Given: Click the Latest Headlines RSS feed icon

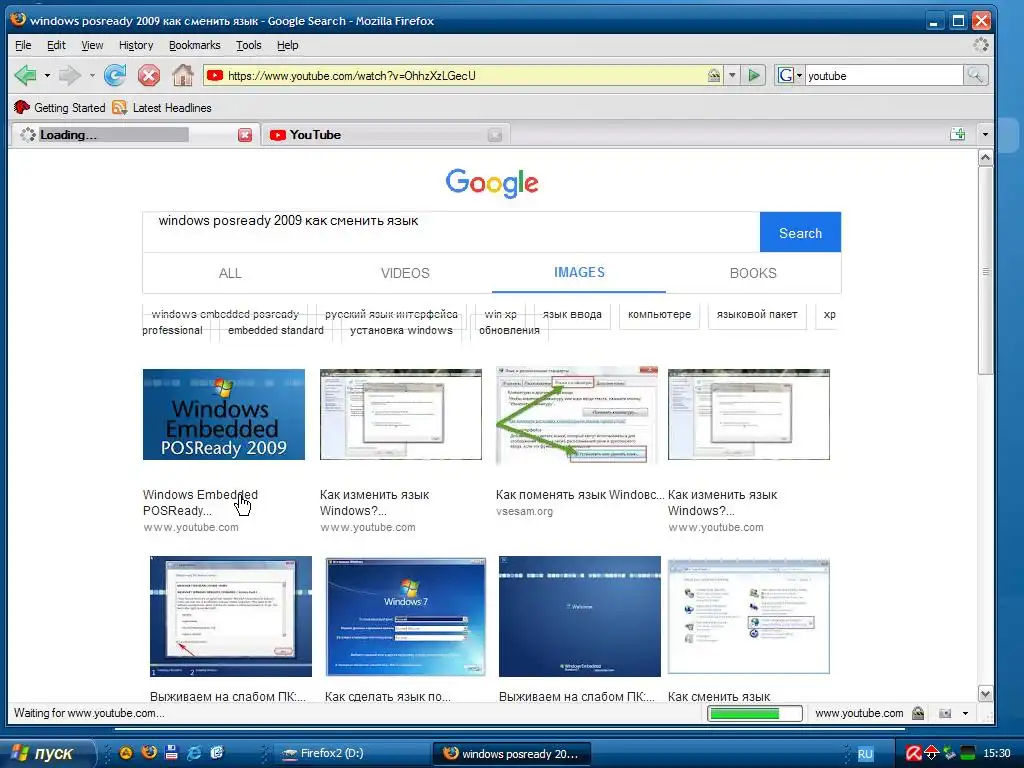Looking at the screenshot, I should point(120,107).
